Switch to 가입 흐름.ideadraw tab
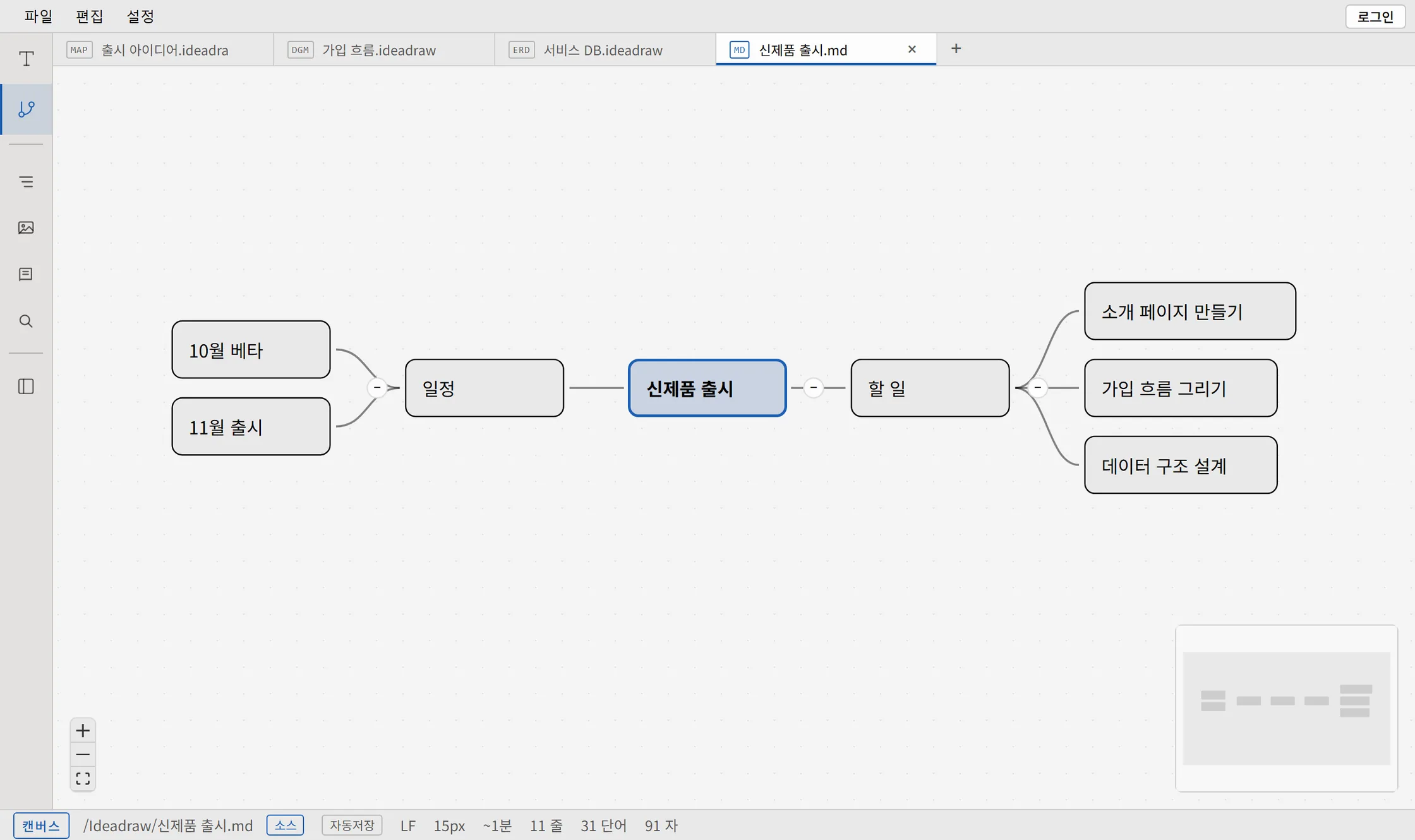The width and height of the screenshot is (1415, 840). 384,50
